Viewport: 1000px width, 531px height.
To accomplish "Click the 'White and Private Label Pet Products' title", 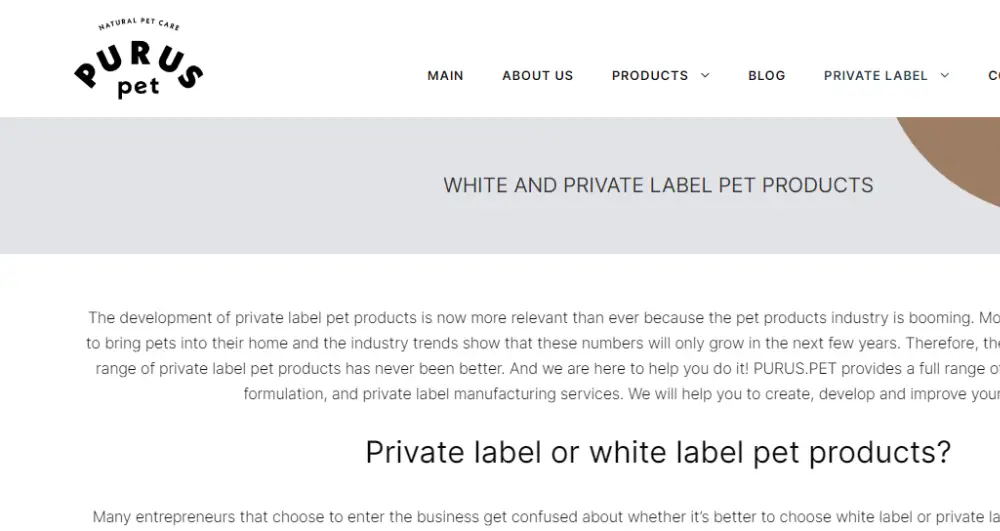I will click(x=658, y=185).
